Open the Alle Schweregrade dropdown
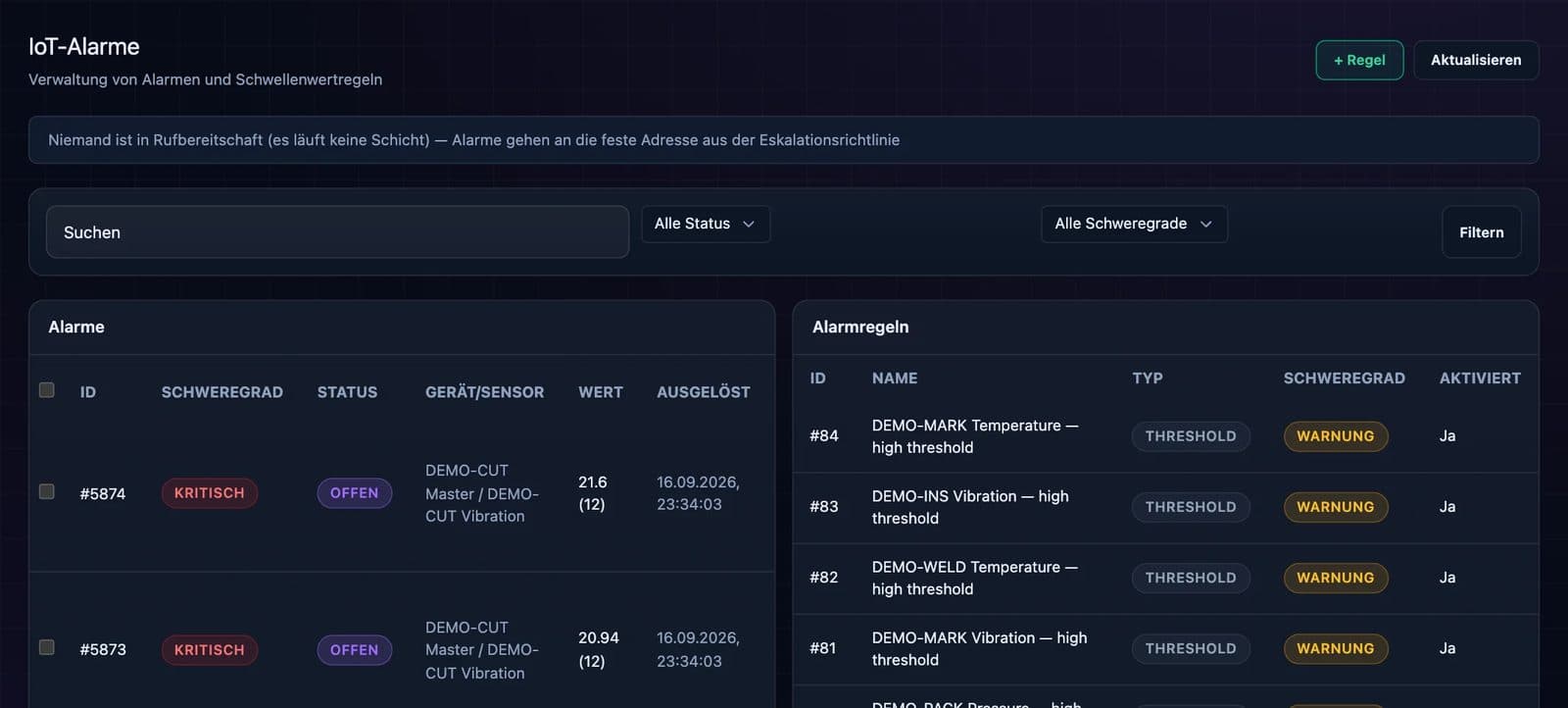Viewport: 1568px width, 708px height. (1134, 224)
